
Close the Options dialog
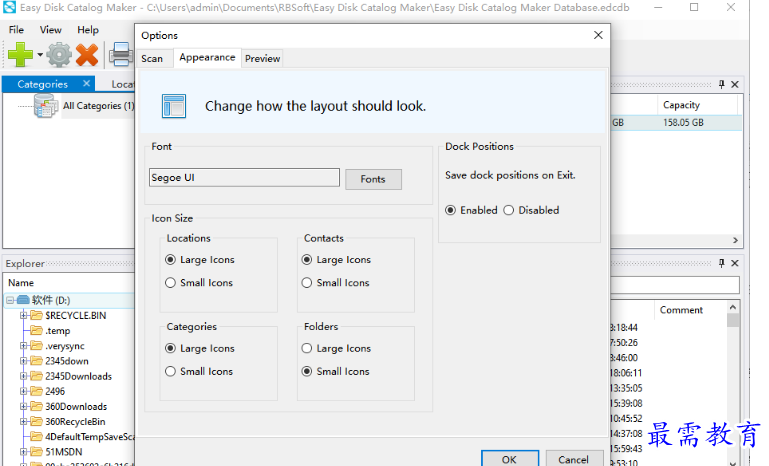598,35
